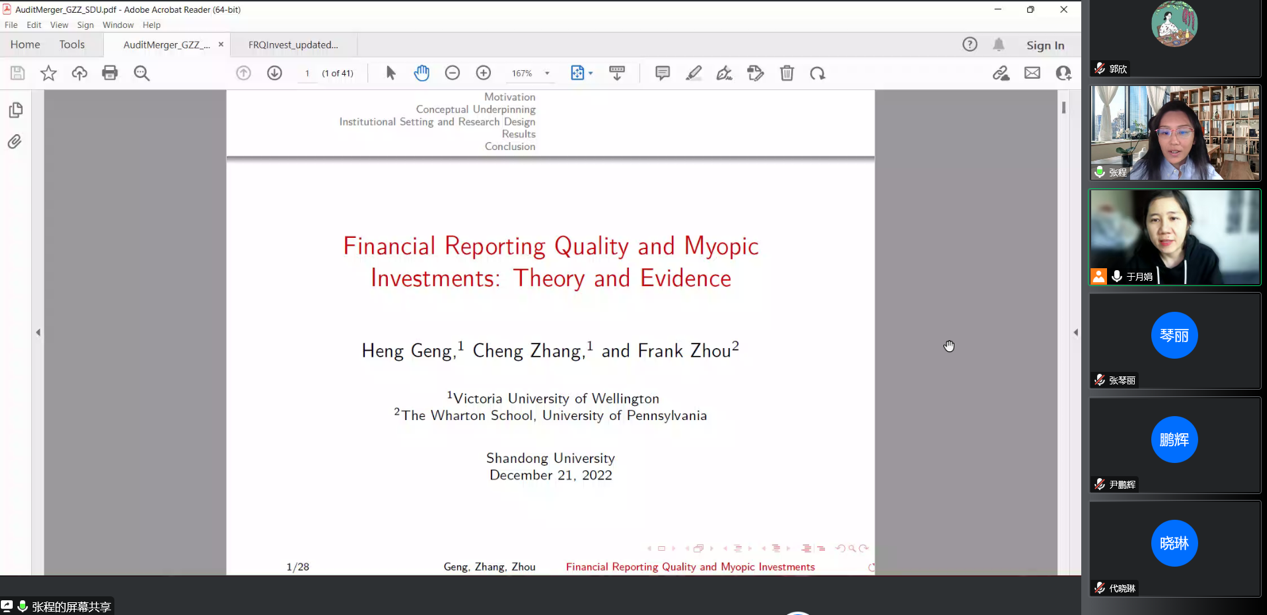
Task: Click the Sign In button
Action: coord(1045,45)
